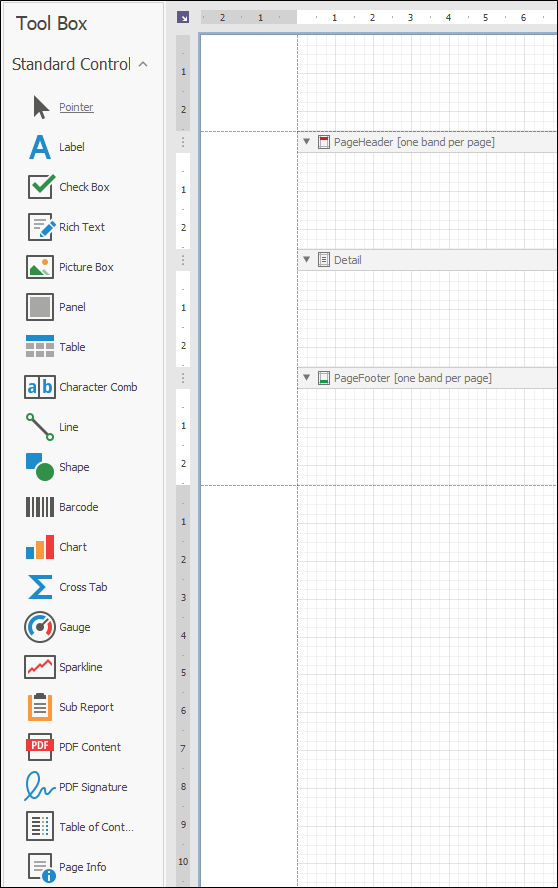Choose the Cross Tab sigma icon
Viewport: 558px width, 888px height.
[40, 587]
